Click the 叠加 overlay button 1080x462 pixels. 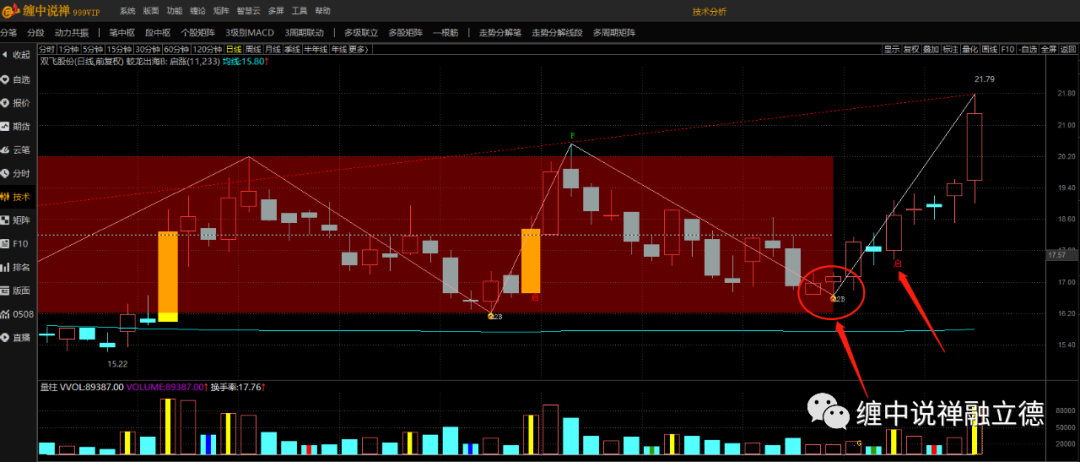click(x=931, y=49)
